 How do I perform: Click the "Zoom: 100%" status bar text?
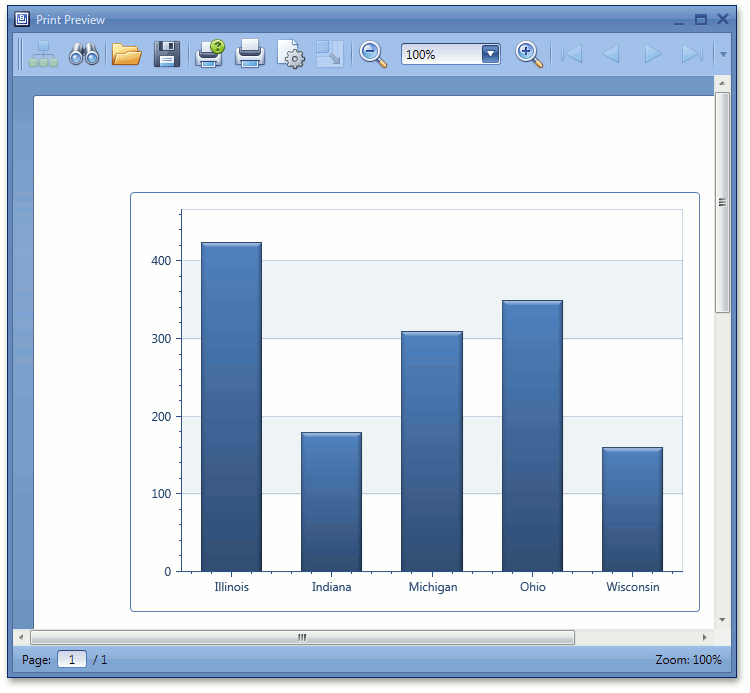688,660
